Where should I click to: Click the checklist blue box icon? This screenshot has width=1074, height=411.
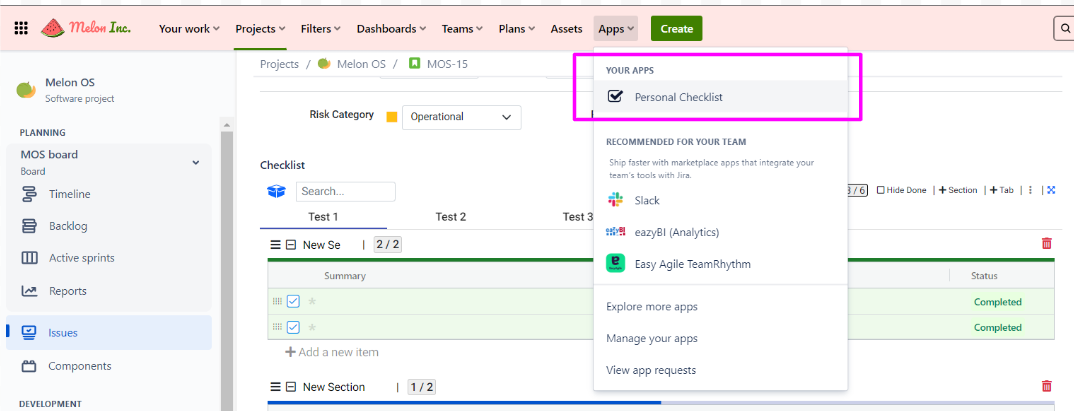point(276,191)
